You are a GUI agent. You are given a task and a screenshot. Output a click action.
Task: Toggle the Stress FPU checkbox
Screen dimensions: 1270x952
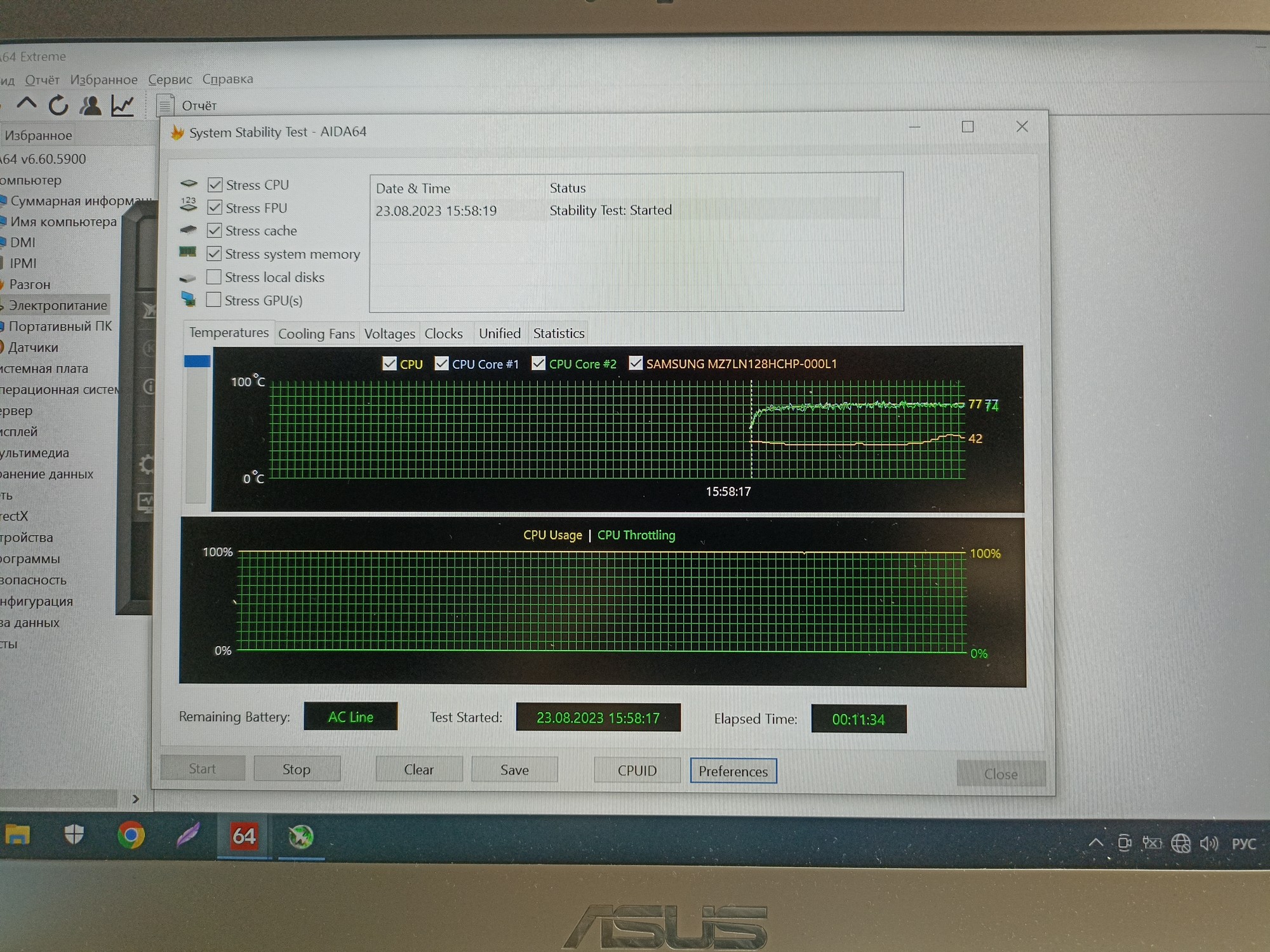click(215, 208)
